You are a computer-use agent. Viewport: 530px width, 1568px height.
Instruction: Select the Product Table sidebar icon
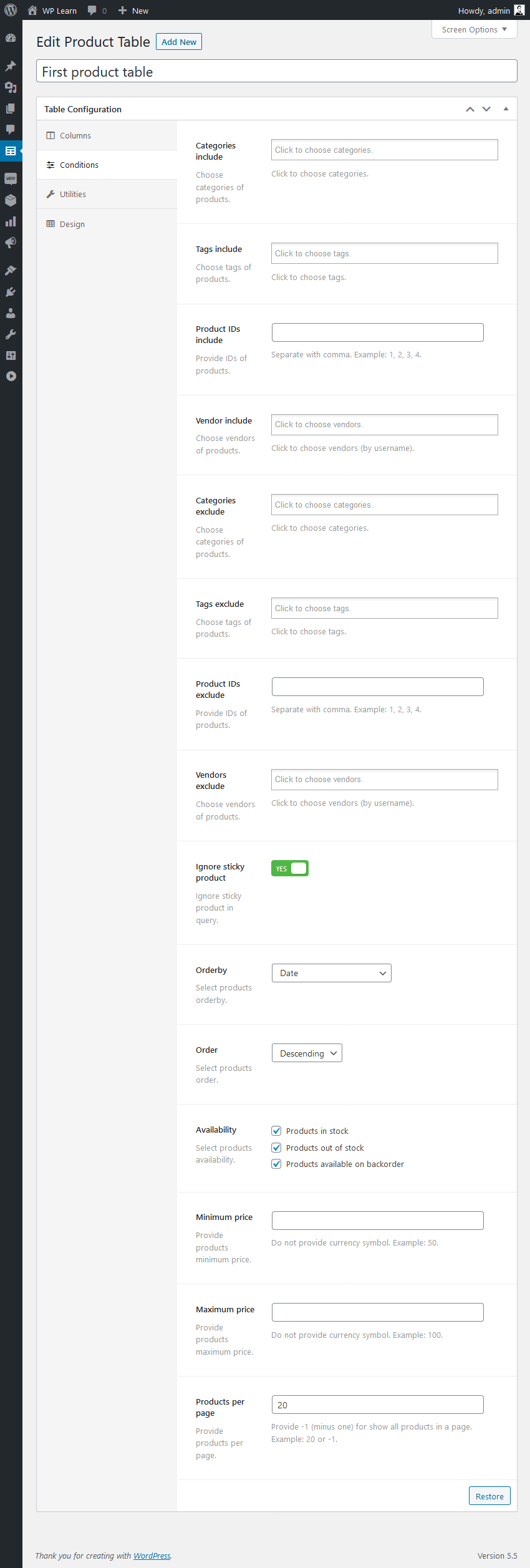point(11,151)
